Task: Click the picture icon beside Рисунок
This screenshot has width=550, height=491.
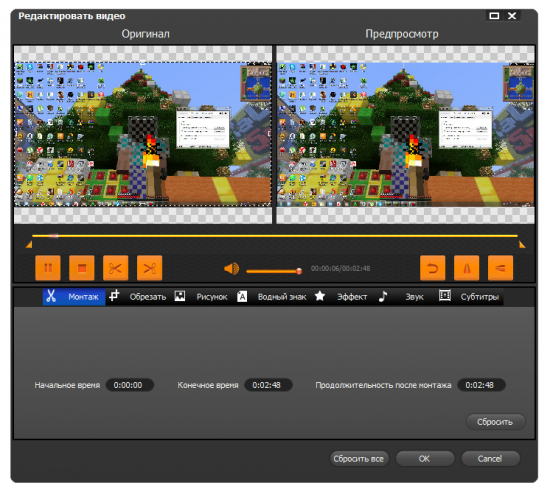Action: [180, 296]
